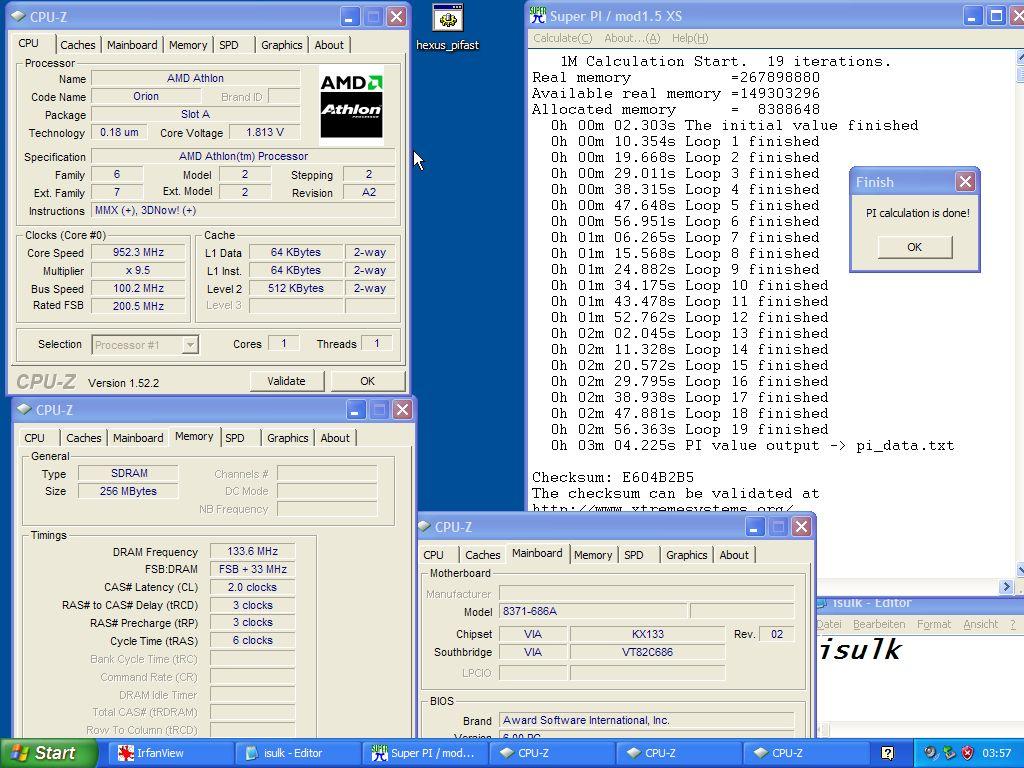This screenshot has width=1024, height=768.
Task: Click the red security shield tray icon
Action: [x=968, y=753]
